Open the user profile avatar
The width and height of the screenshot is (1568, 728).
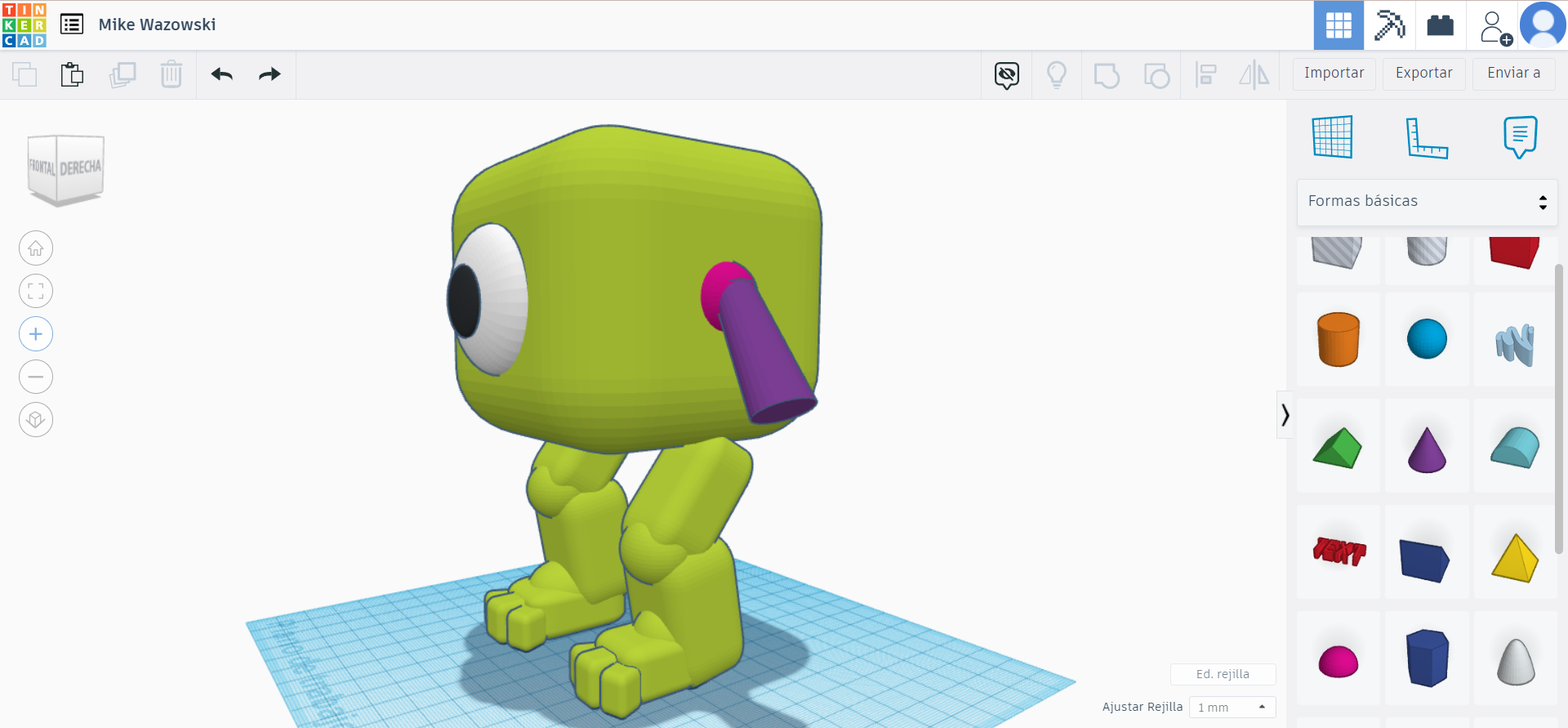tap(1543, 25)
